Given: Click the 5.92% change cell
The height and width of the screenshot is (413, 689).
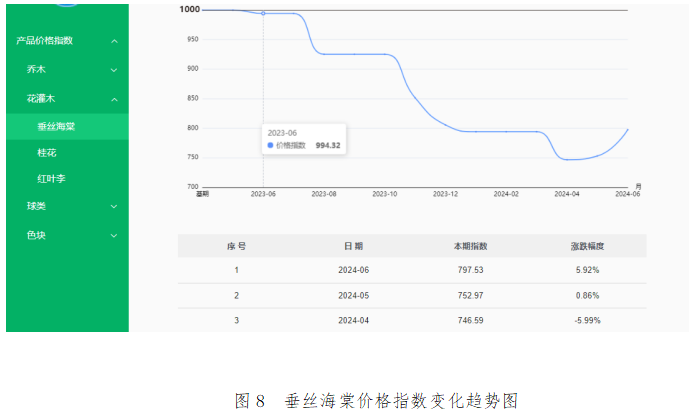Looking at the screenshot, I should 587,270.
